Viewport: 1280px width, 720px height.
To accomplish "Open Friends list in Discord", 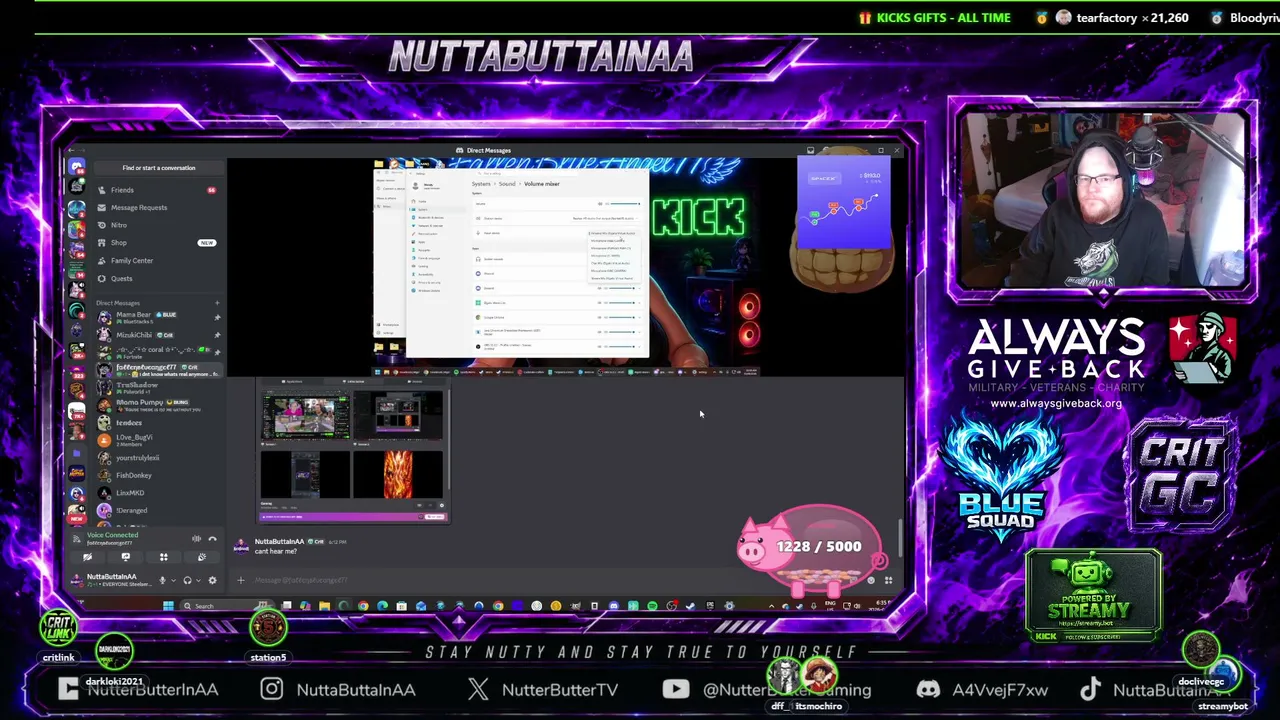I will point(158,190).
